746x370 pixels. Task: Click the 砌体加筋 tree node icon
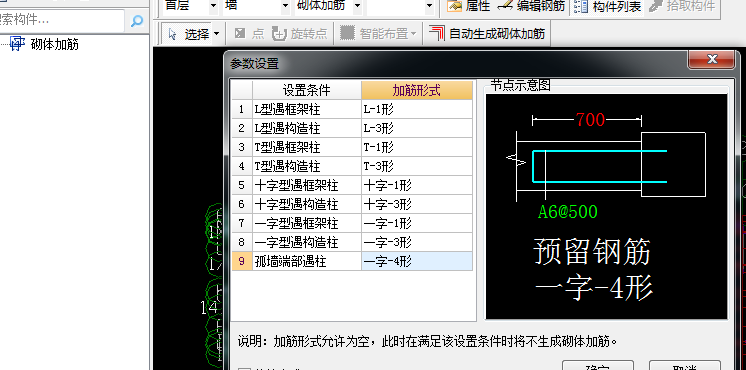18,44
